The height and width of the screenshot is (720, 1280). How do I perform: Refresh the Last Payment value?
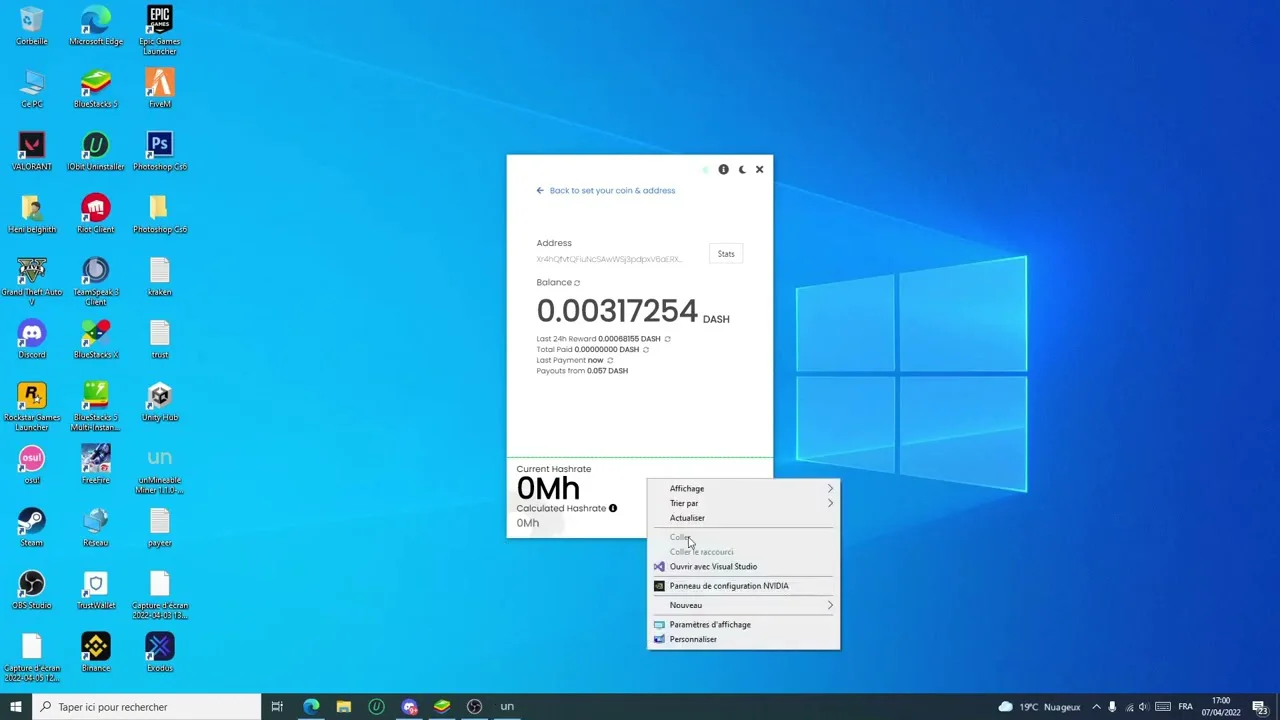(x=610, y=361)
